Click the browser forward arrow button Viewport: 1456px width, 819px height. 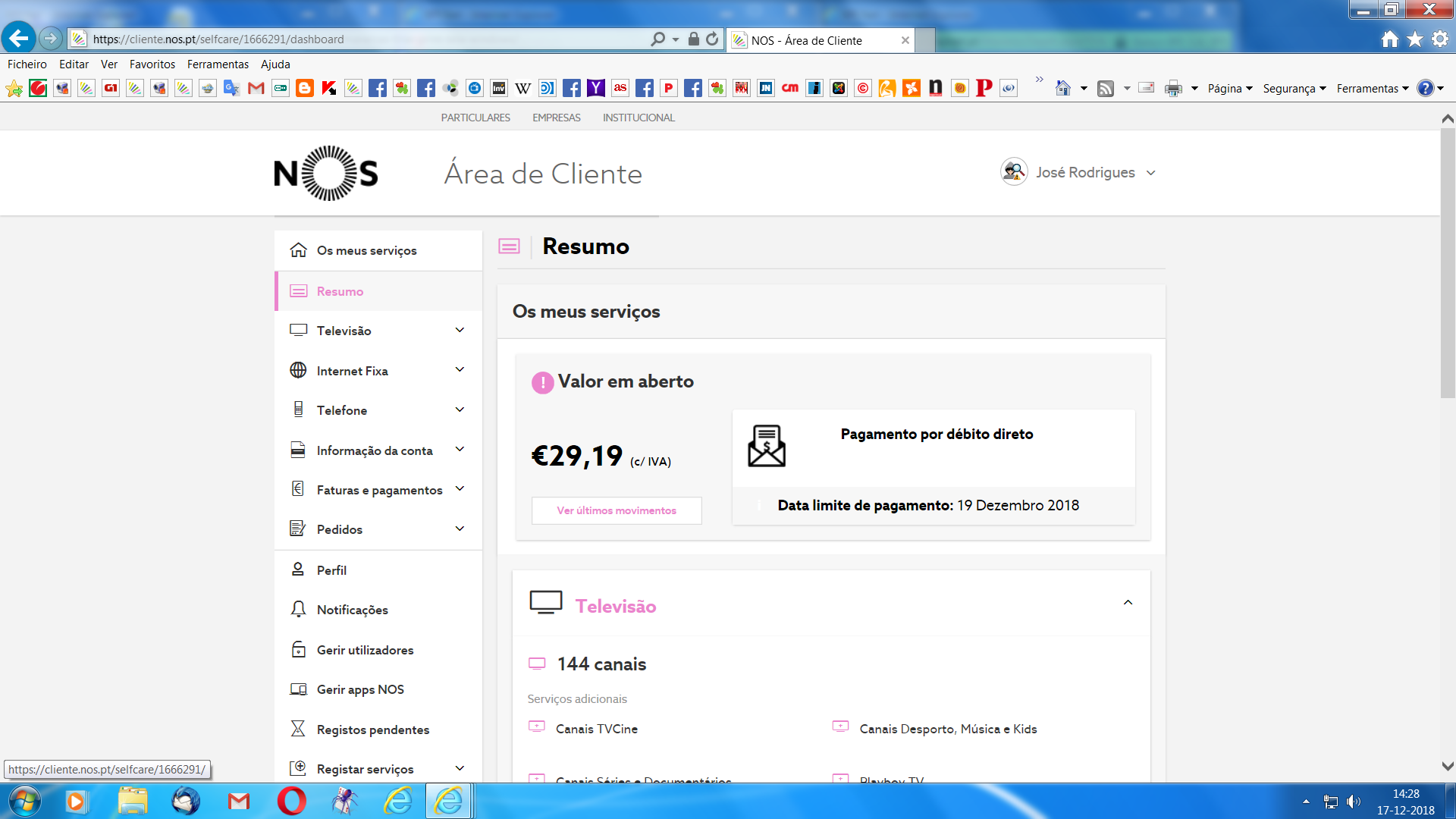tap(51, 38)
